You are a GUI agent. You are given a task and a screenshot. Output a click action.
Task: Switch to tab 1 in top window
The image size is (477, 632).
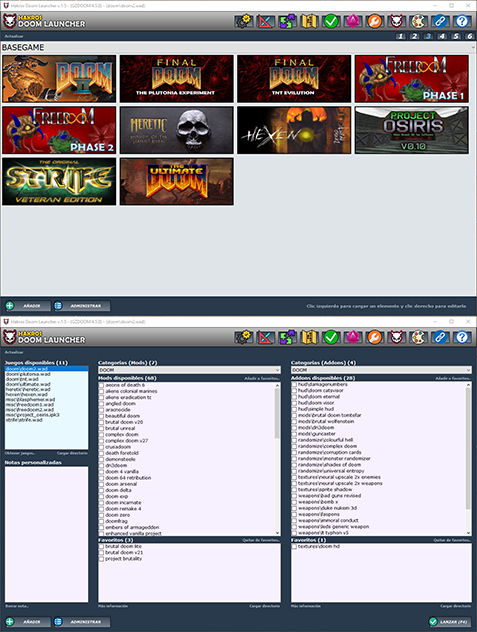(400, 36)
